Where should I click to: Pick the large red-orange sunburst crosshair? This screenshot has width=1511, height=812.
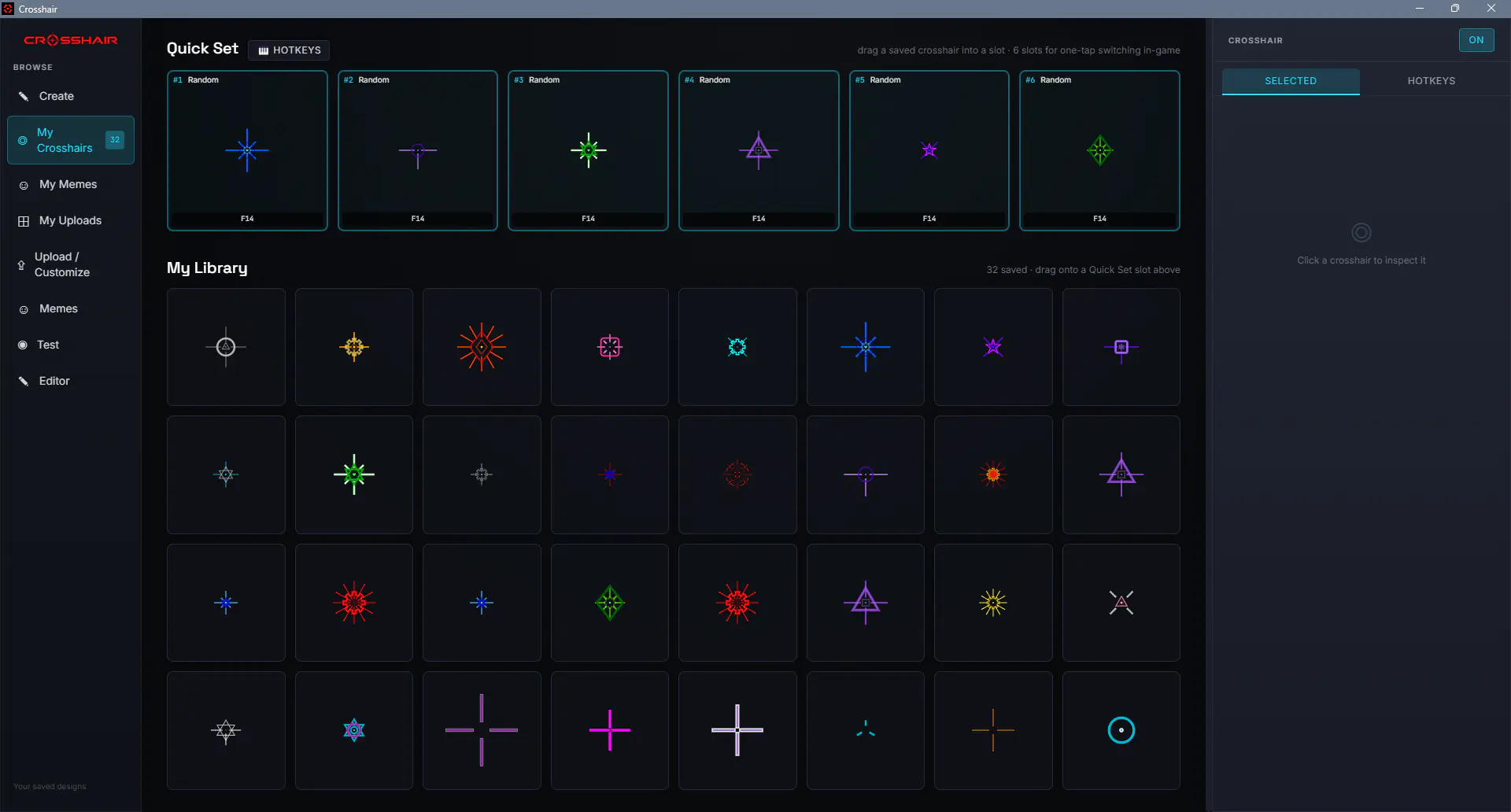point(482,347)
